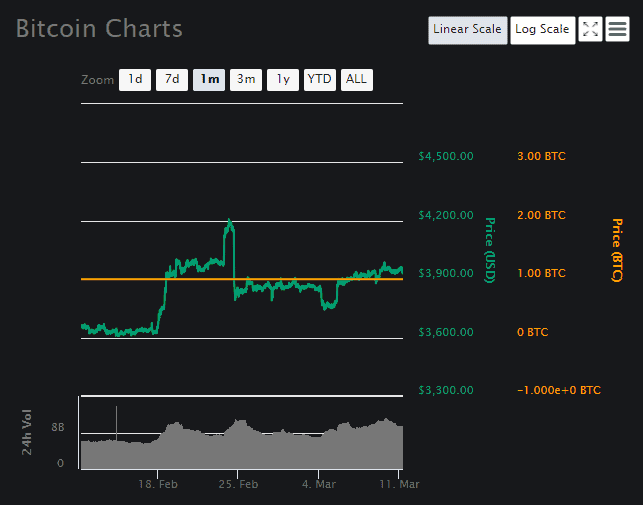Image resolution: width=643 pixels, height=505 pixels.
Task: Click the Price (BTC) axis title
Action: [x=617, y=250]
